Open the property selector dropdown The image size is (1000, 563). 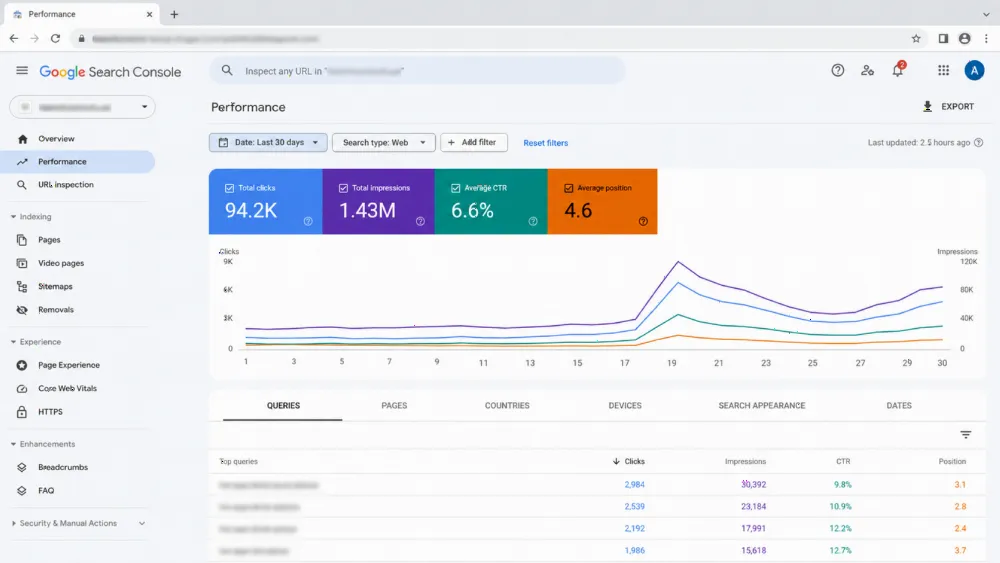tap(82, 107)
